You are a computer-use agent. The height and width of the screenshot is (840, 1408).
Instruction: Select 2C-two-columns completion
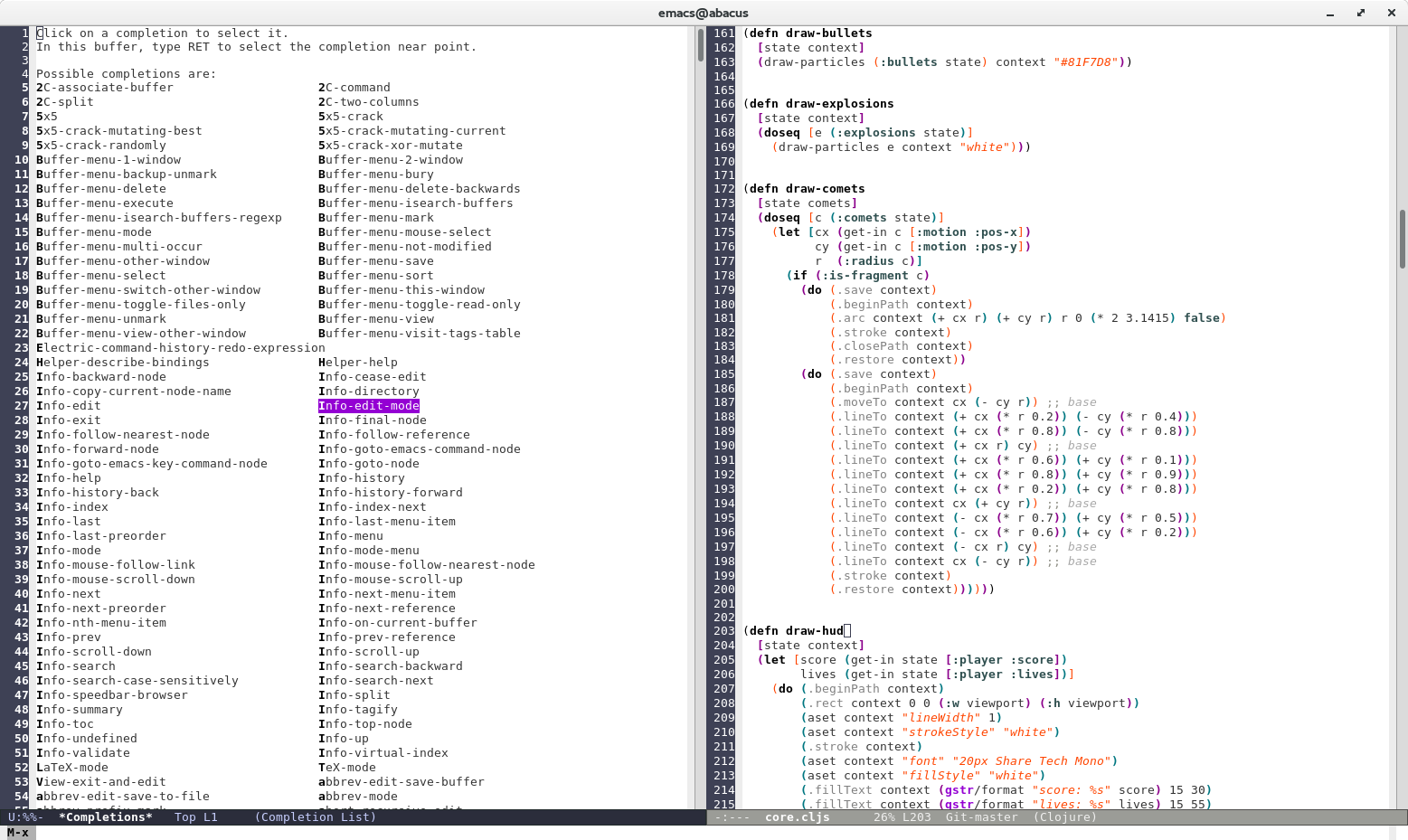369,102
